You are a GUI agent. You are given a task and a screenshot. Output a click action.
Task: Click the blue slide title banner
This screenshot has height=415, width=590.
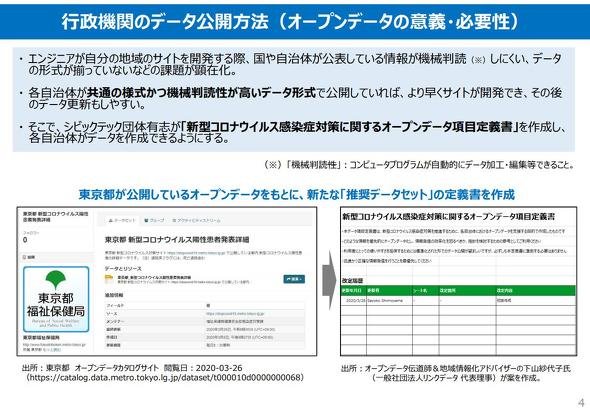[295, 21]
